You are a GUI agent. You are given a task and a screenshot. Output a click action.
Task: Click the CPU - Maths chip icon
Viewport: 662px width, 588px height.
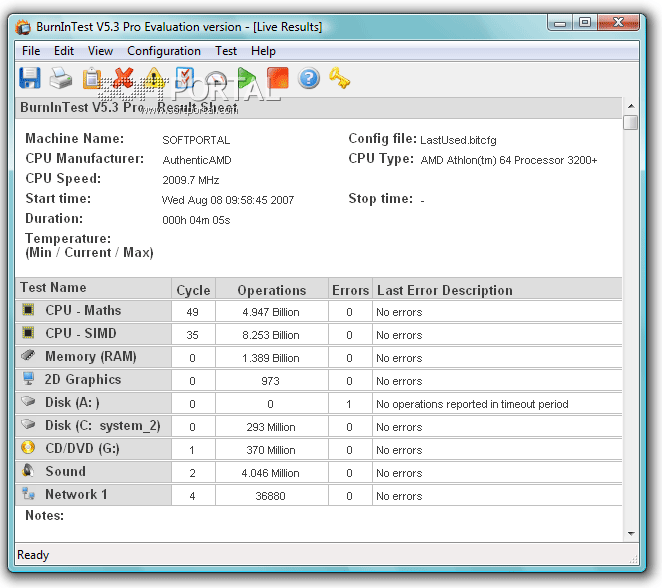tap(28, 310)
